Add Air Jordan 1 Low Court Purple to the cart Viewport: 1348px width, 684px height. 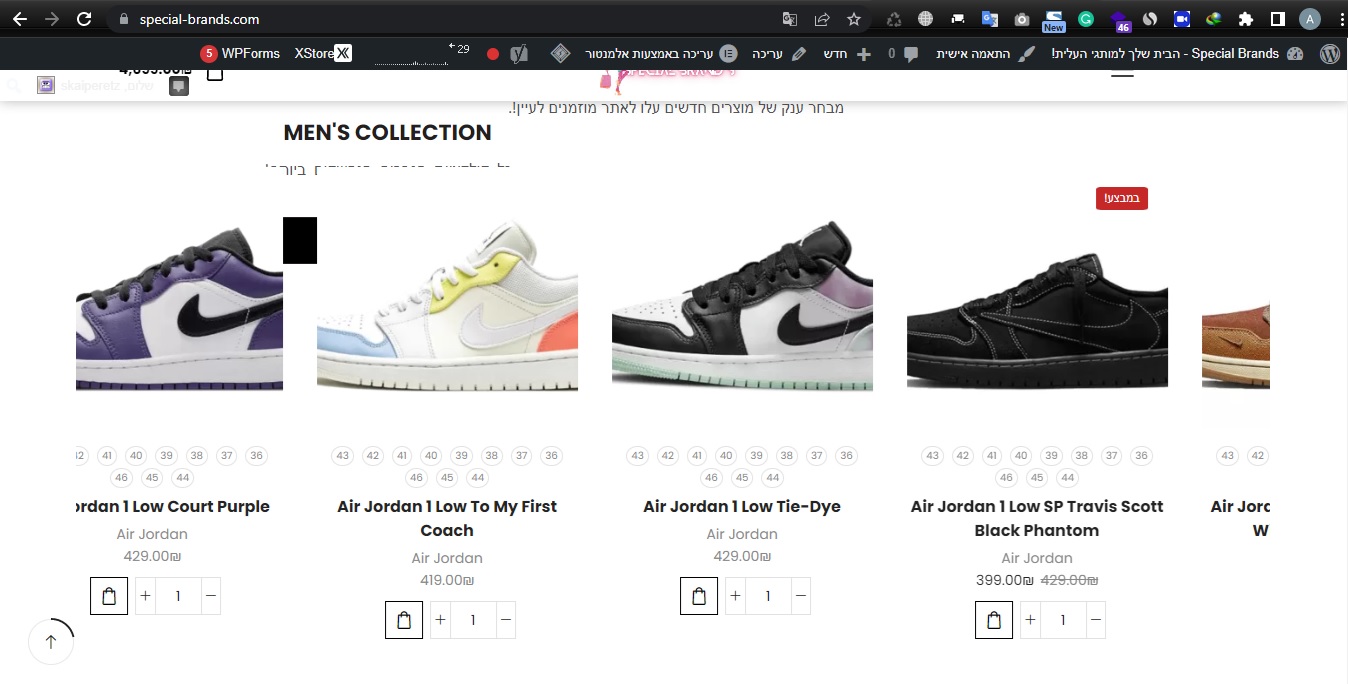tap(109, 596)
